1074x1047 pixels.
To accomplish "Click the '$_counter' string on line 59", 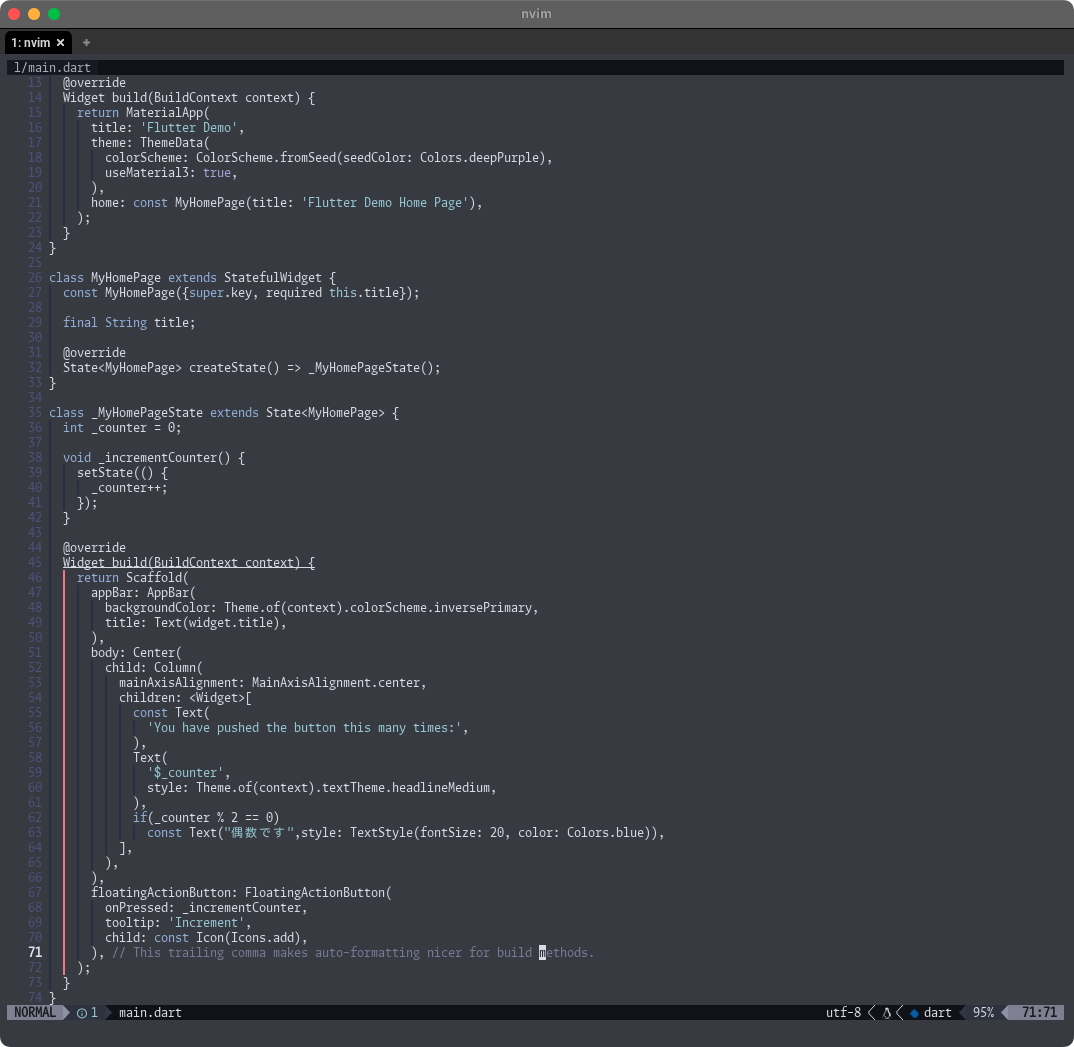I will point(186,772).
